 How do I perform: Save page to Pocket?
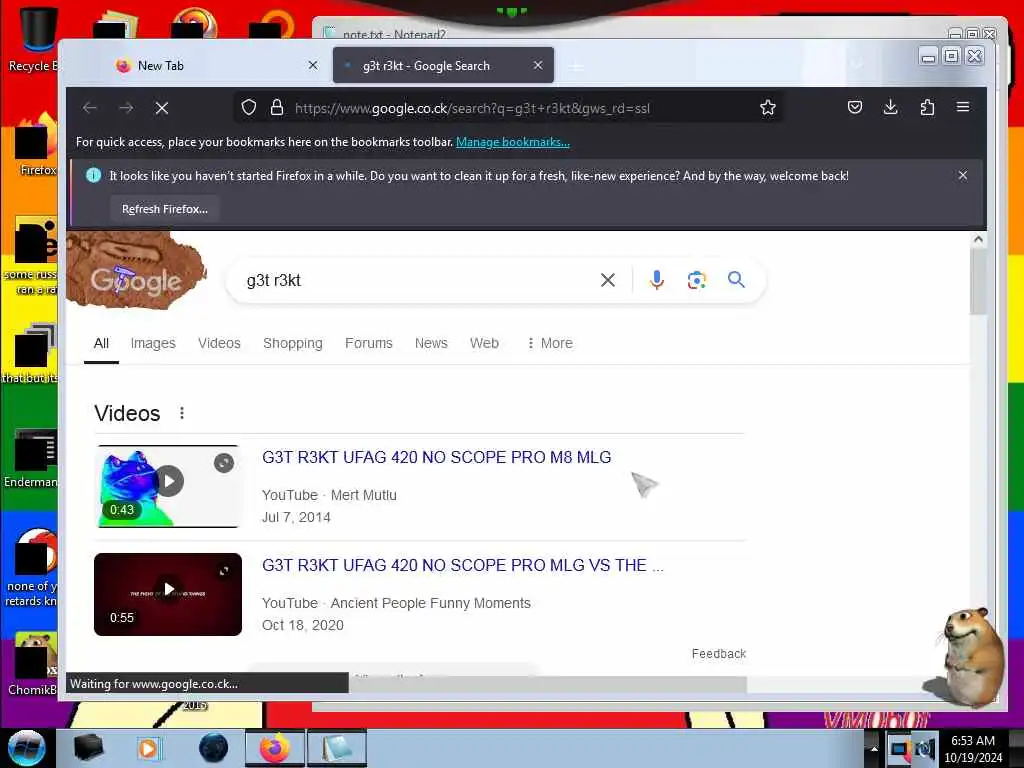[855, 107]
